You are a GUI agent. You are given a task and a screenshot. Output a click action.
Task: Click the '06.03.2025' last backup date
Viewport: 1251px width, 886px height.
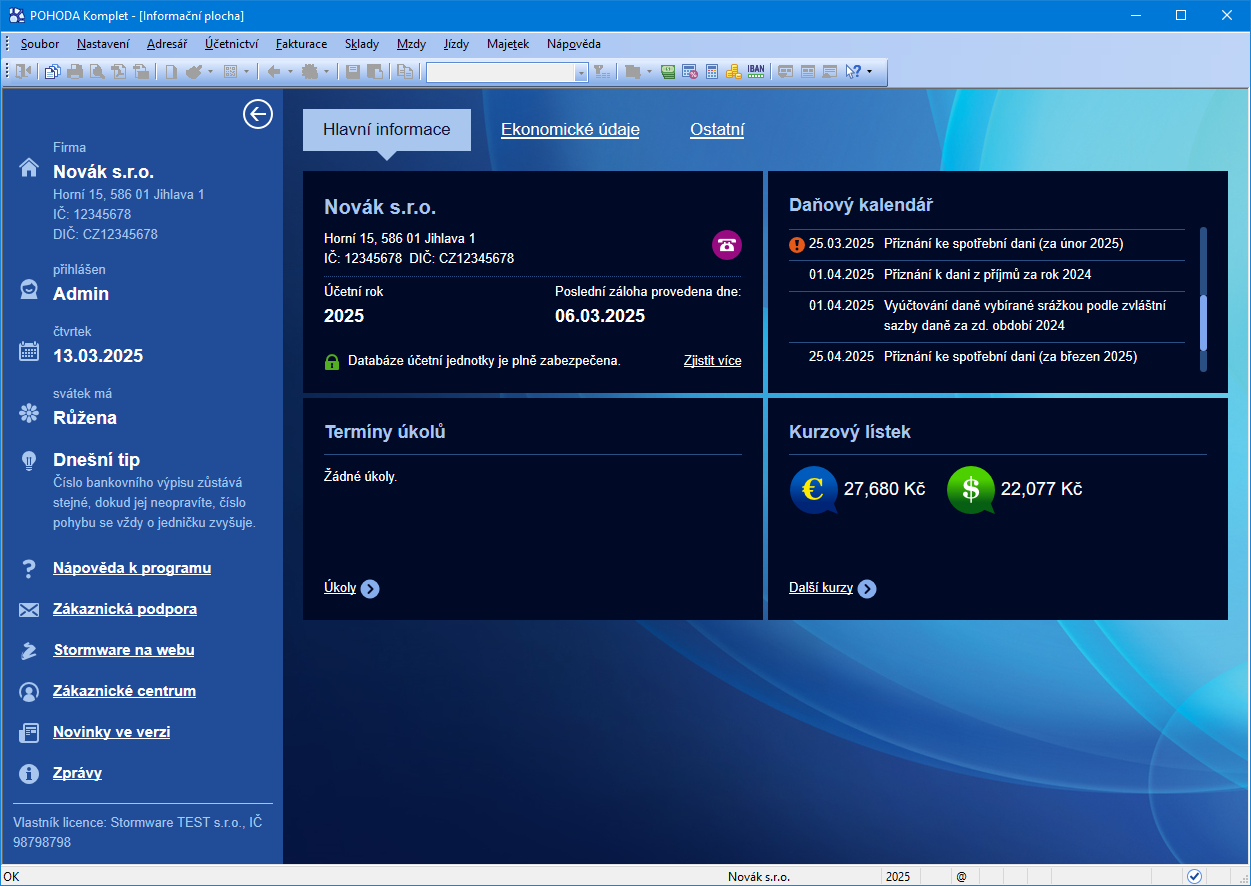(600, 316)
